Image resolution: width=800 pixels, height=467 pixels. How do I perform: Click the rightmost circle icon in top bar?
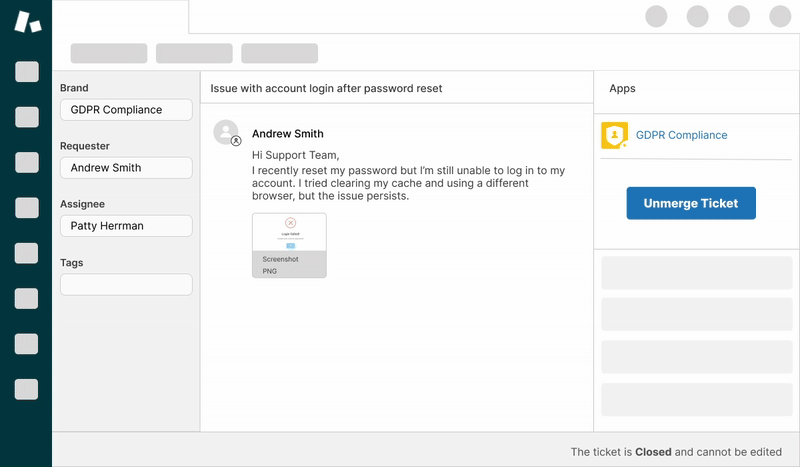tap(780, 16)
